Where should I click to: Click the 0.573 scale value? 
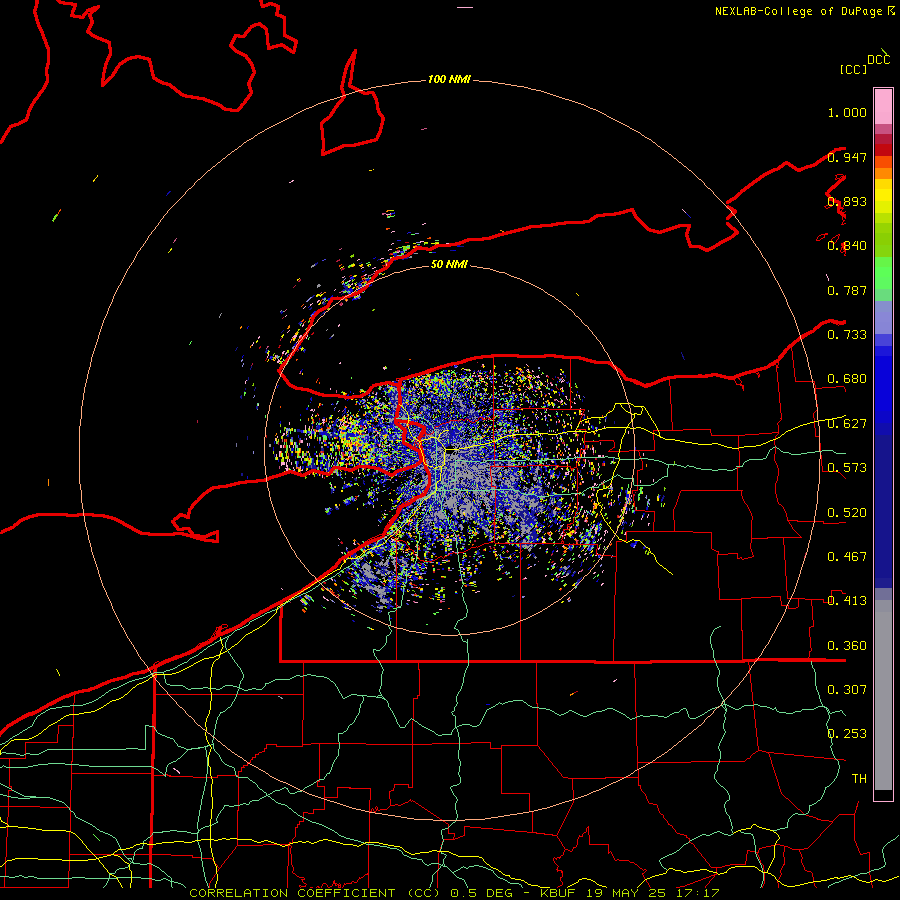tap(847, 468)
